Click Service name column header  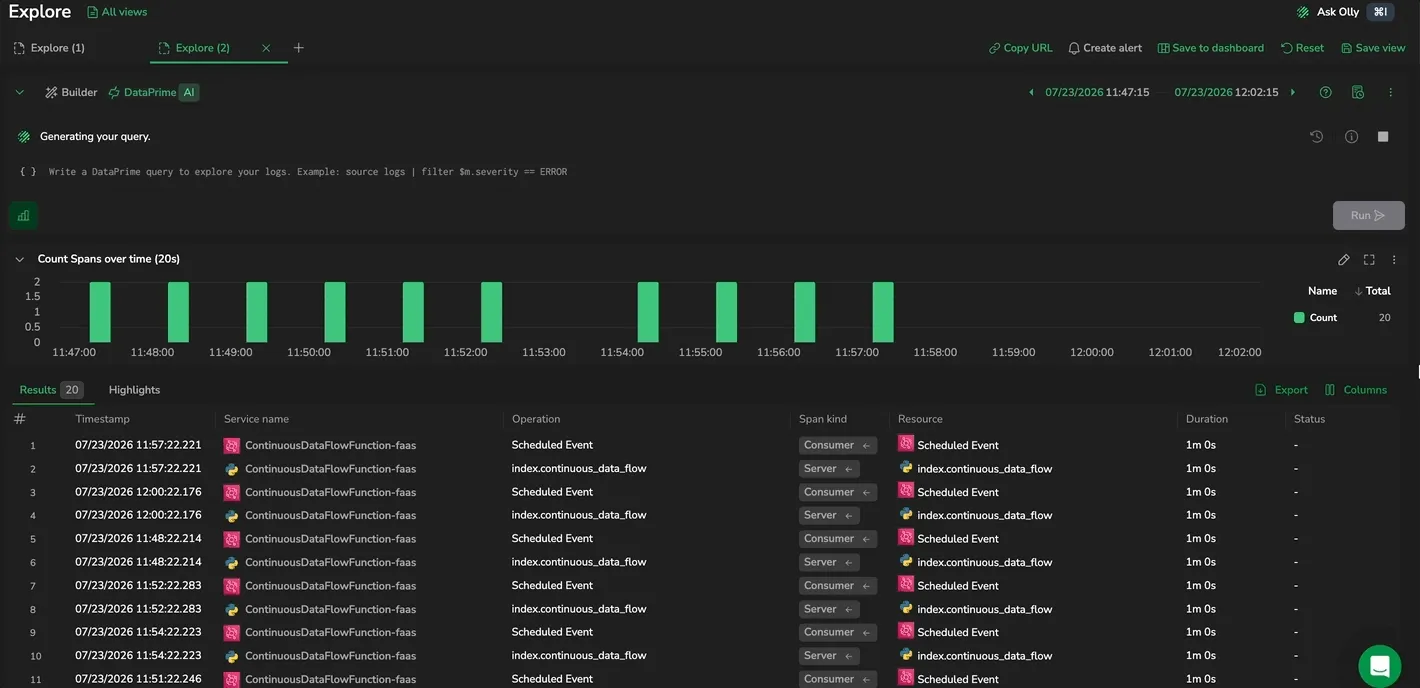click(x=256, y=419)
